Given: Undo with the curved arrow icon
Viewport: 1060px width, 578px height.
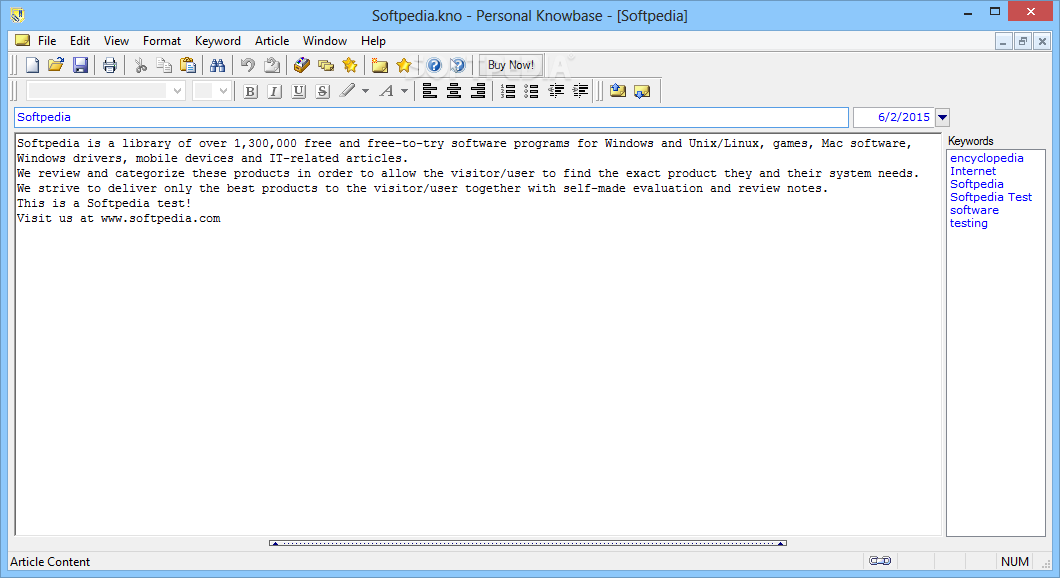Looking at the screenshot, I should pyautogui.click(x=247, y=65).
